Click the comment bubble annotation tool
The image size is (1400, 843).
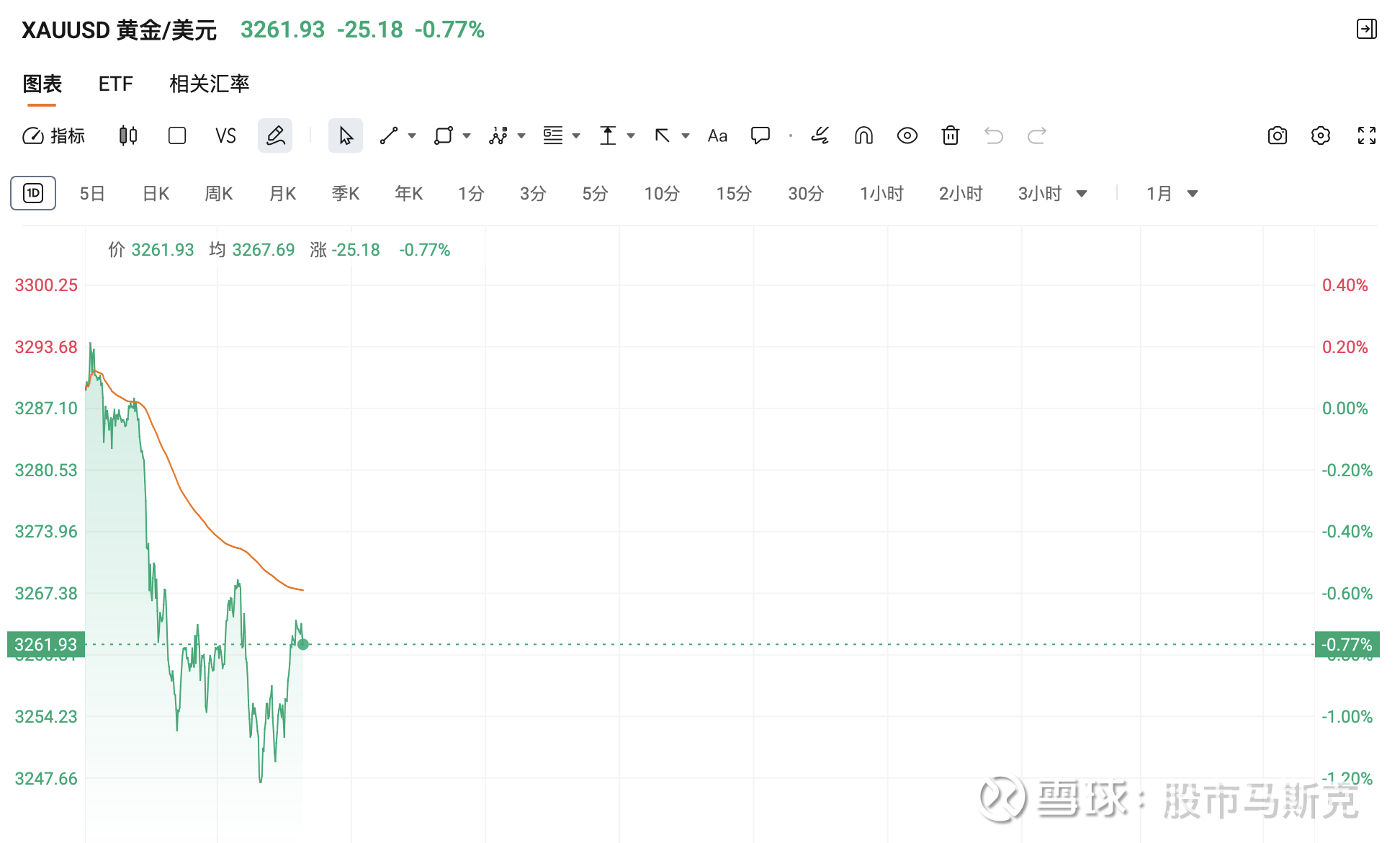760,135
